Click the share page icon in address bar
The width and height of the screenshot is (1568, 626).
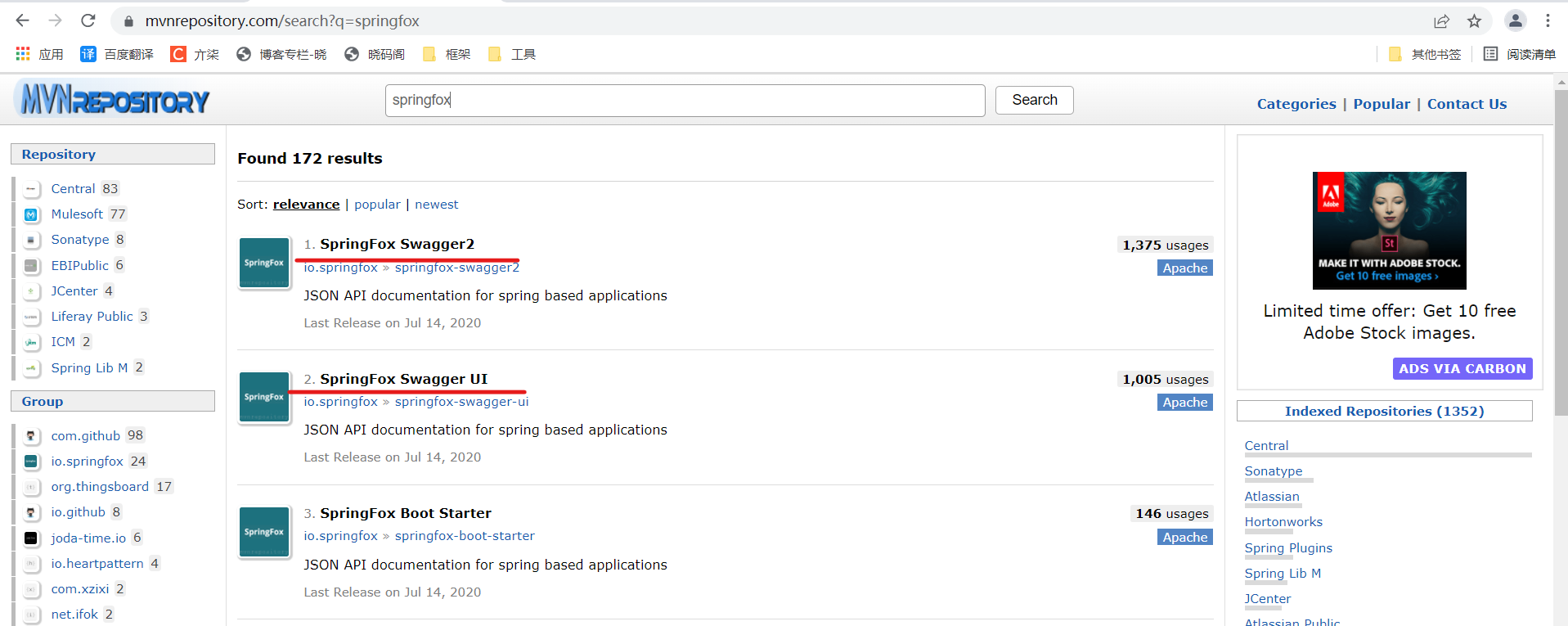(1441, 21)
